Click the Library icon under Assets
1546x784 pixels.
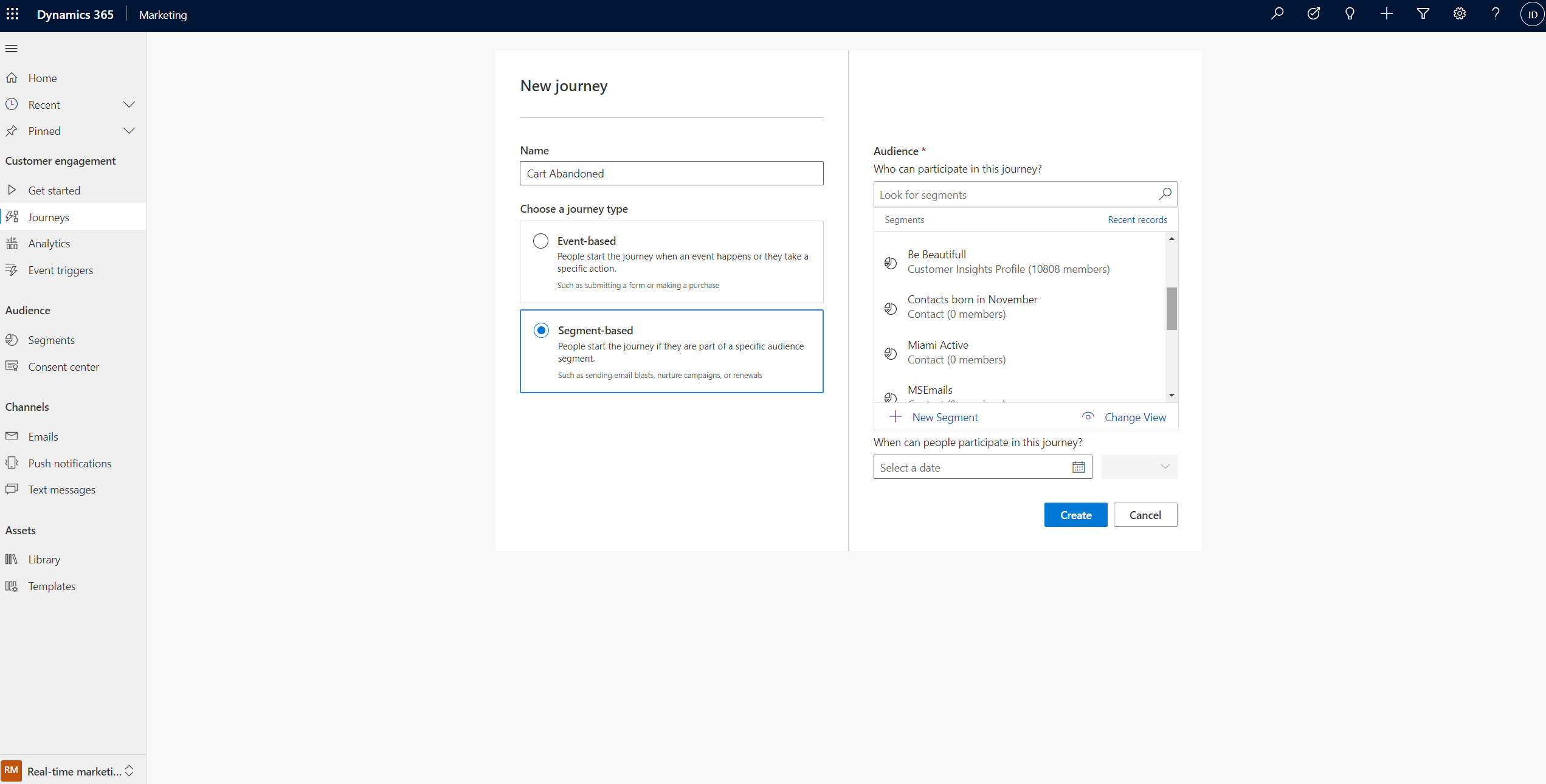(x=12, y=559)
